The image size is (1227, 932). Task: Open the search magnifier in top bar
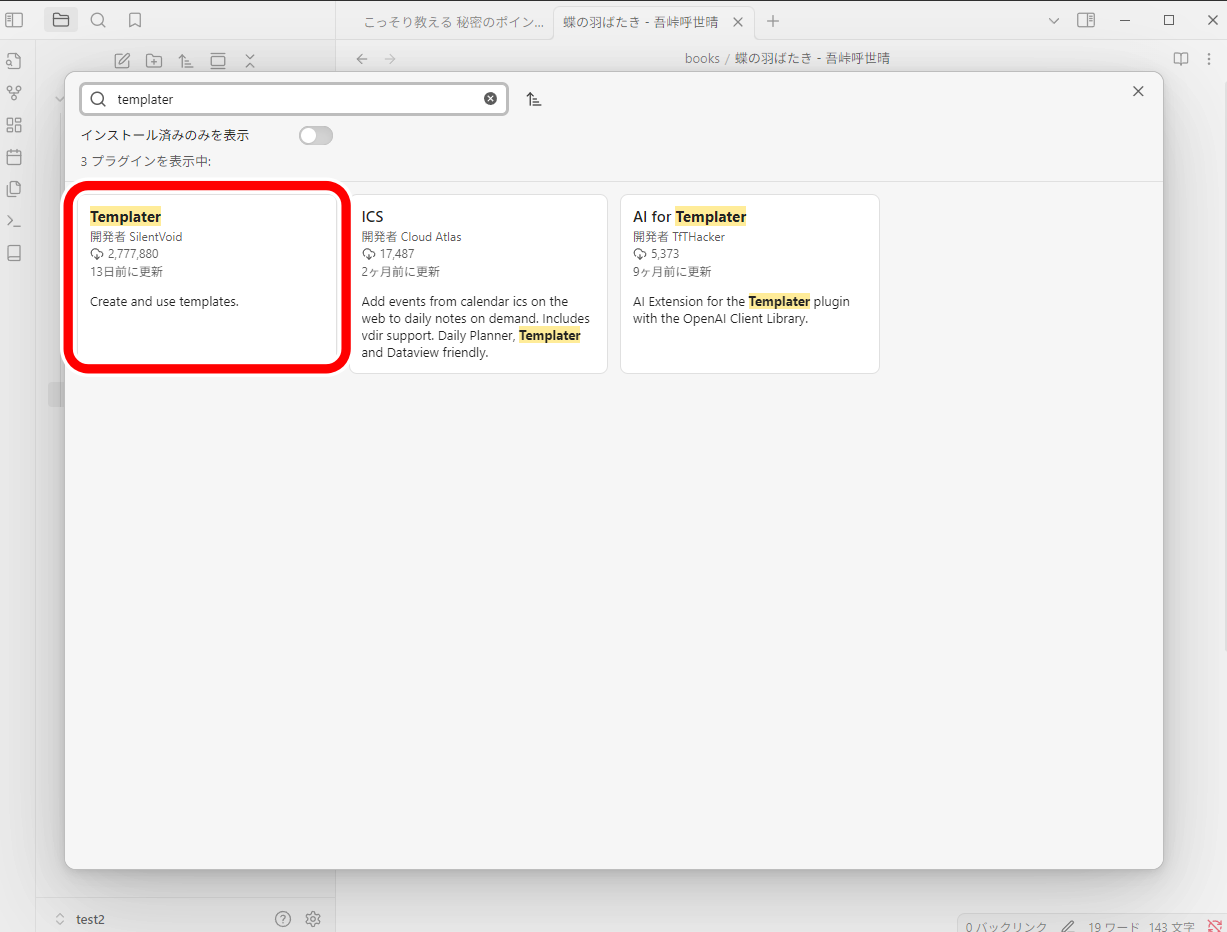98,20
